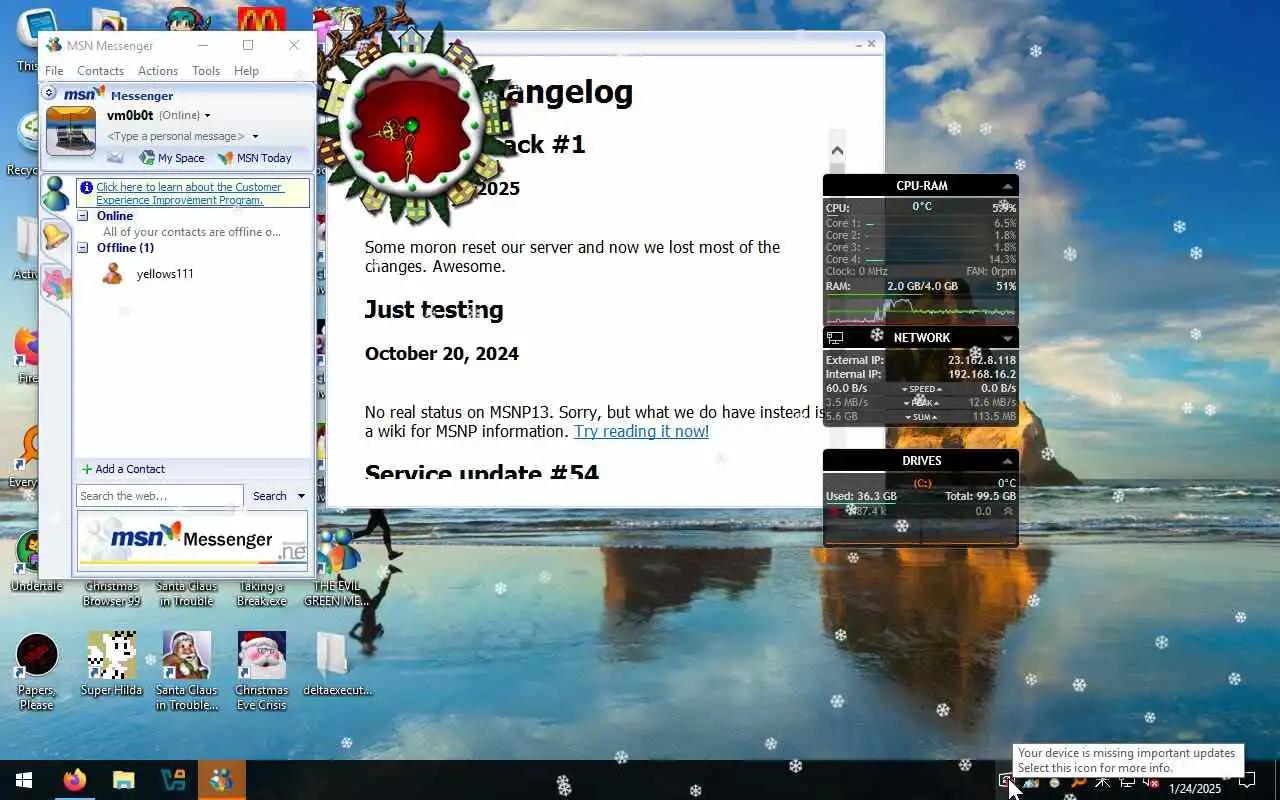This screenshot has width=1280, height=800.
Task: Open the VS taskbar app icon
Action: tap(172, 780)
